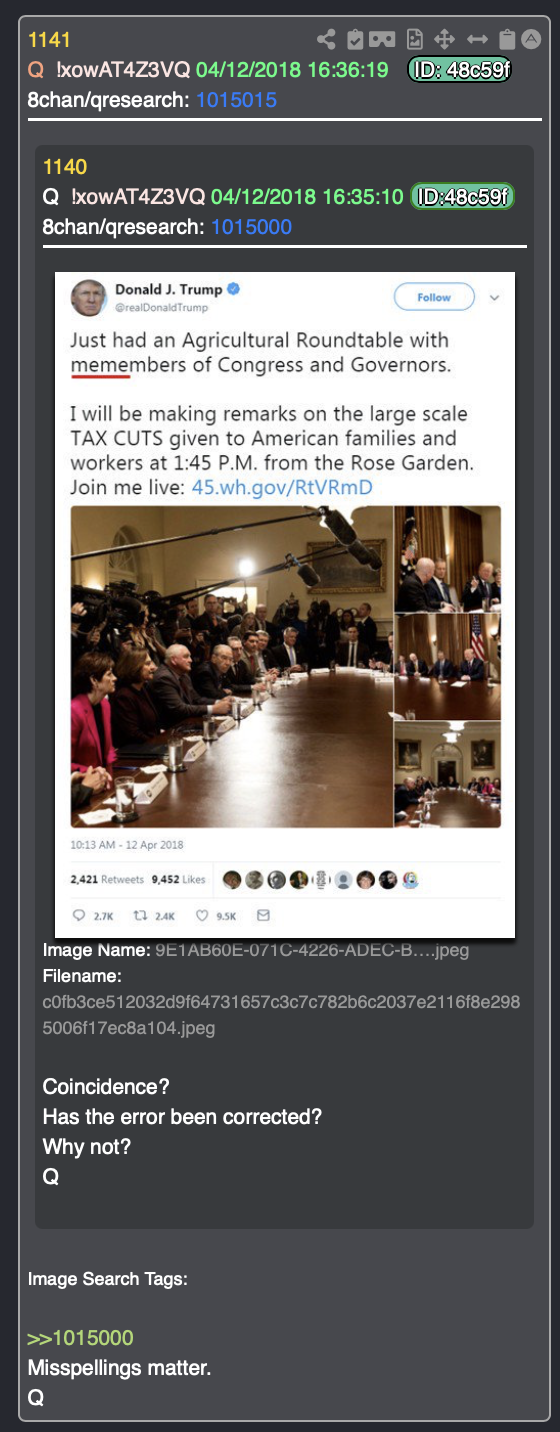Viewport: 560px width, 1432px height.
Task: Click ID badge 48c59f on post 1140
Action: pos(462,197)
